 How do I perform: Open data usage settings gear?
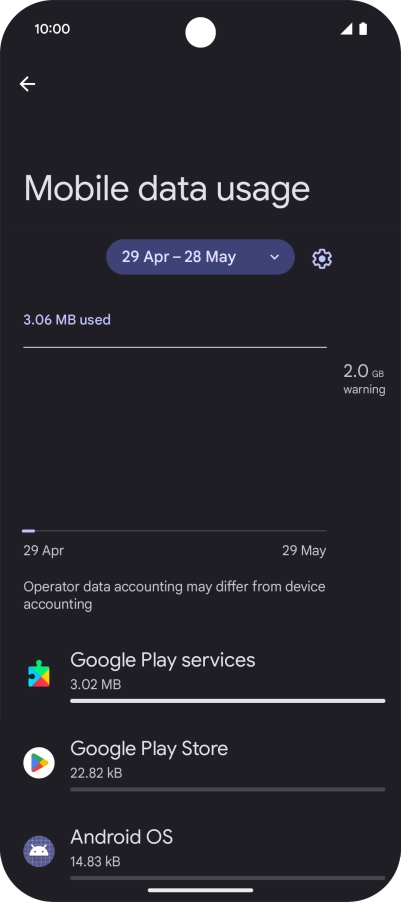pos(322,258)
